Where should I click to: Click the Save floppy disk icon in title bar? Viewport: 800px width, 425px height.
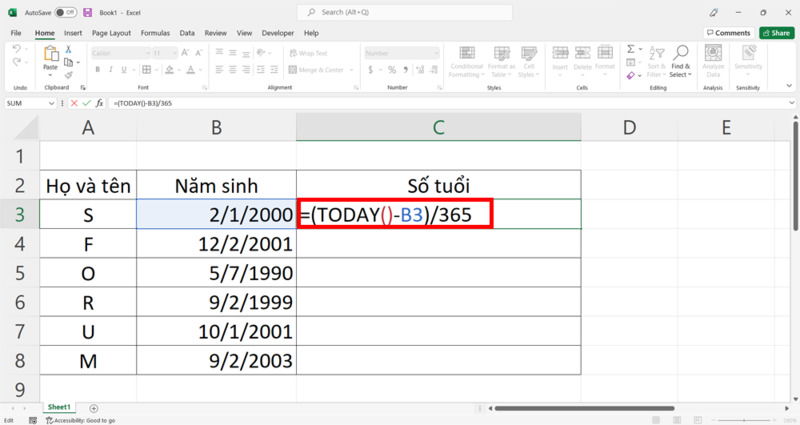pyautogui.click(x=88, y=12)
